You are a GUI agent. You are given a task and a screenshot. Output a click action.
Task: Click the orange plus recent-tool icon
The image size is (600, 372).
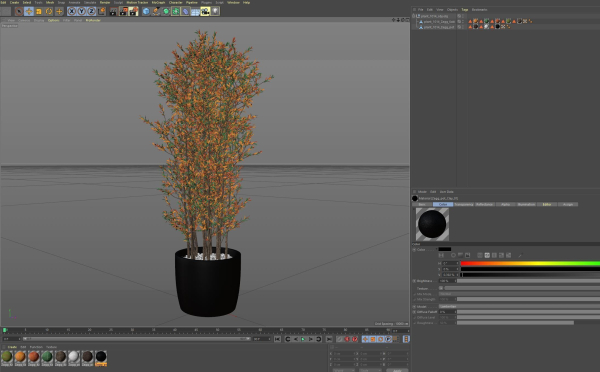pyautogui.click(x=59, y=11)
